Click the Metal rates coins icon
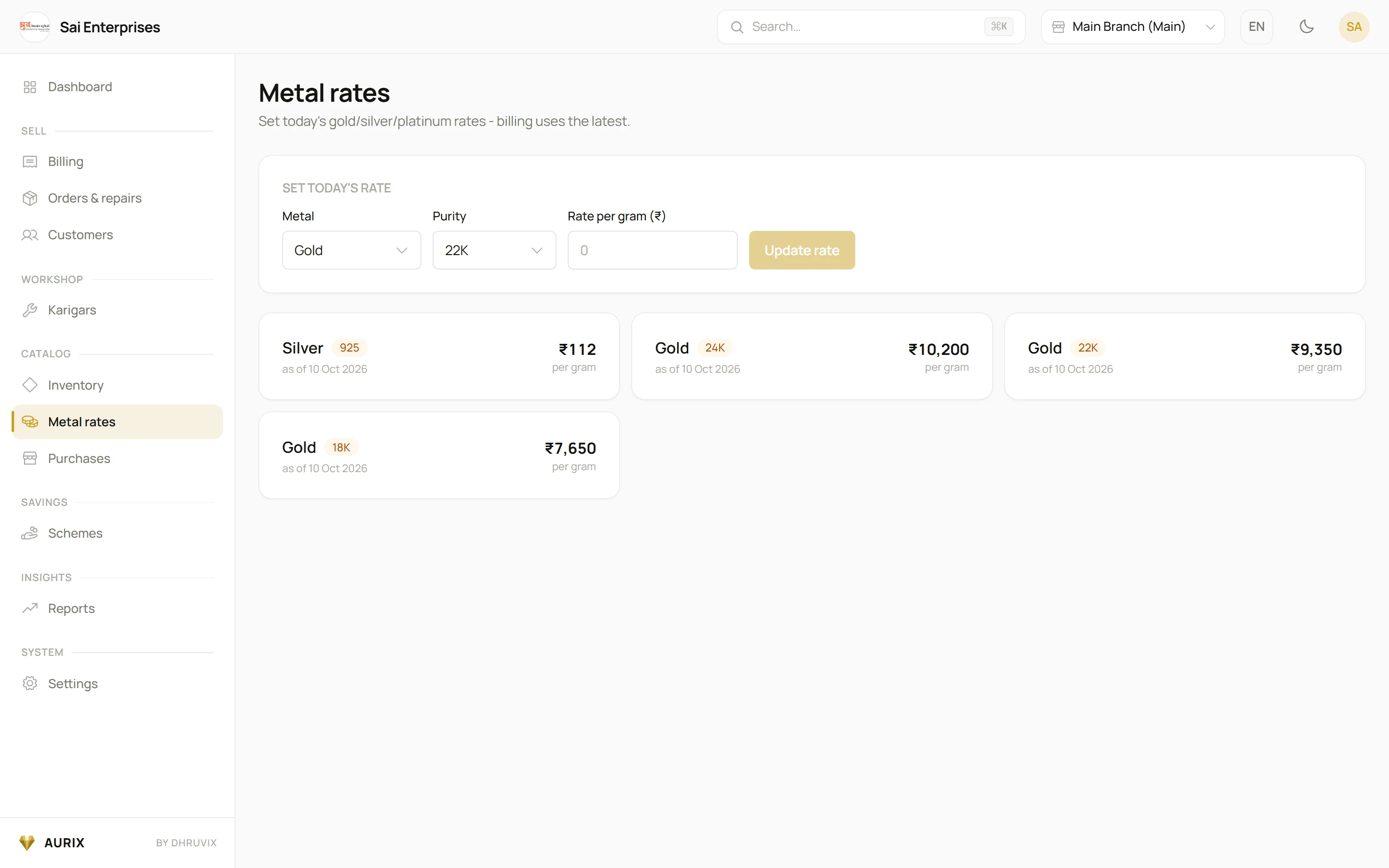 coord(30,422)
